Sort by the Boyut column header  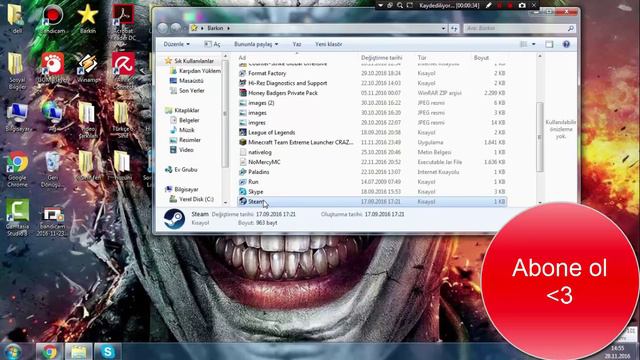click(481, 58)
